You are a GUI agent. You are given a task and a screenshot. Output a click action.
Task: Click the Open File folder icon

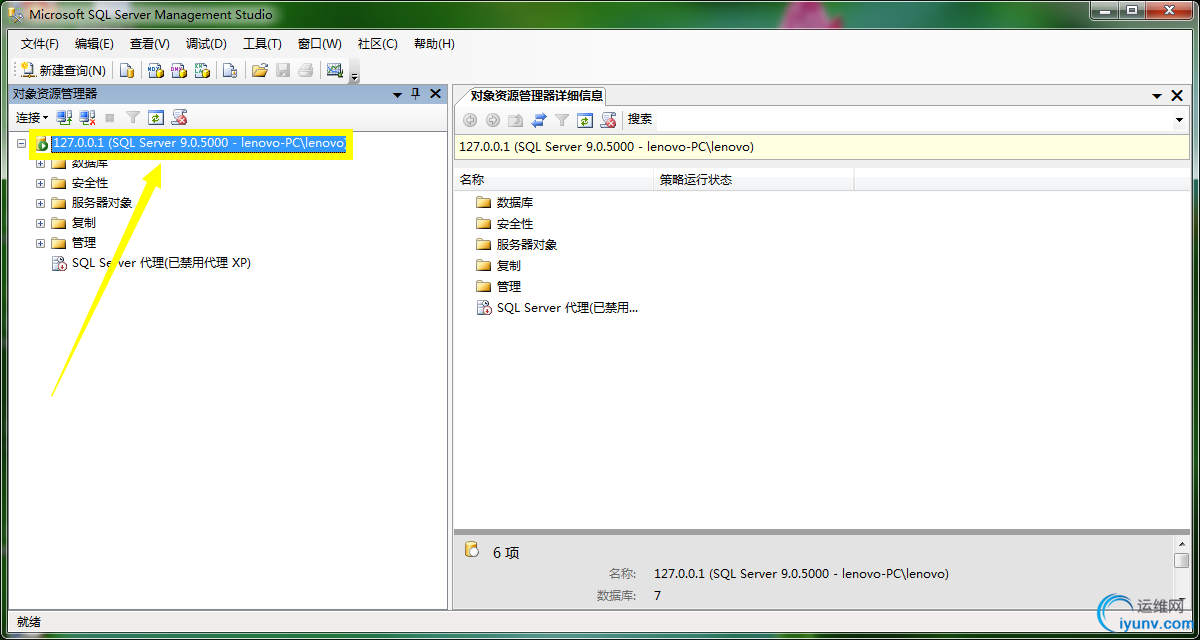260,70
